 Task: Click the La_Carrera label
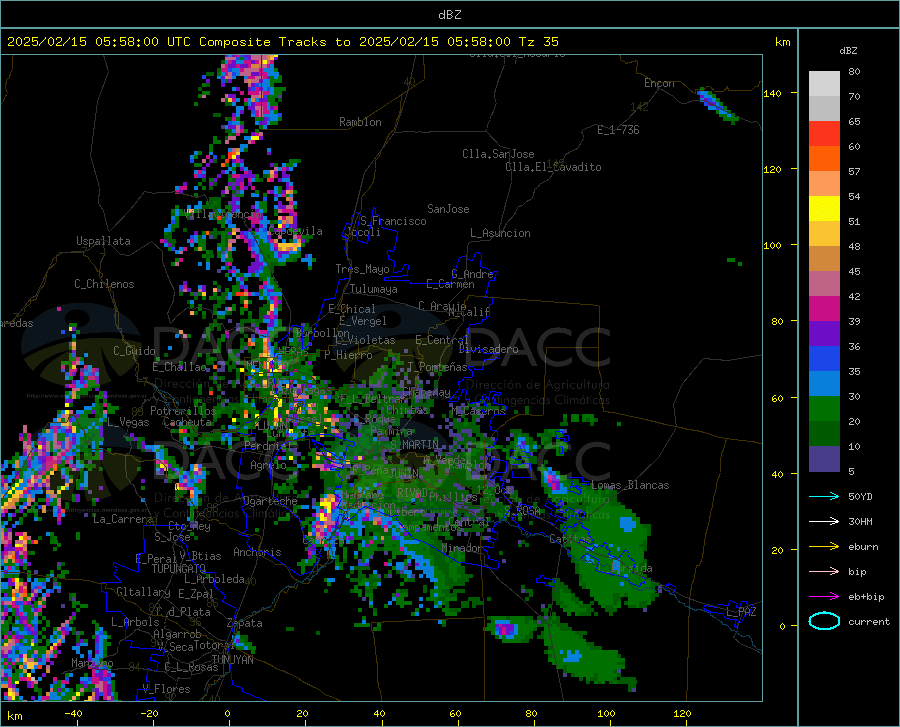pyautogui.click(x=123, y=519)
